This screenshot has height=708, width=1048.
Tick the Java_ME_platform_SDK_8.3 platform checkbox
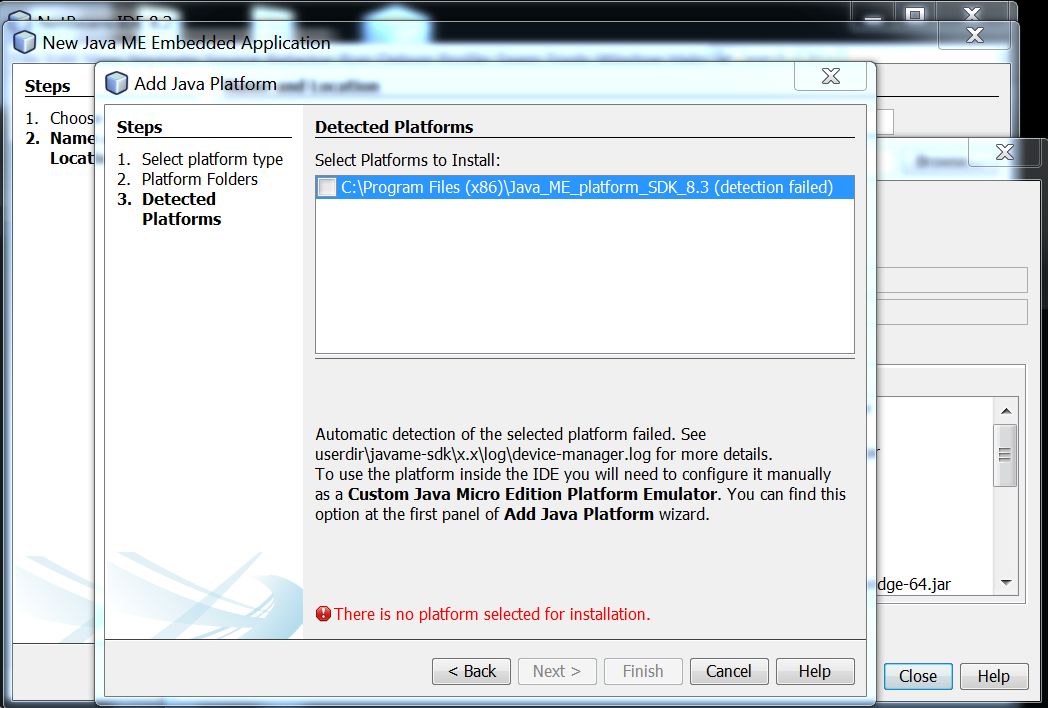point(327,187)
